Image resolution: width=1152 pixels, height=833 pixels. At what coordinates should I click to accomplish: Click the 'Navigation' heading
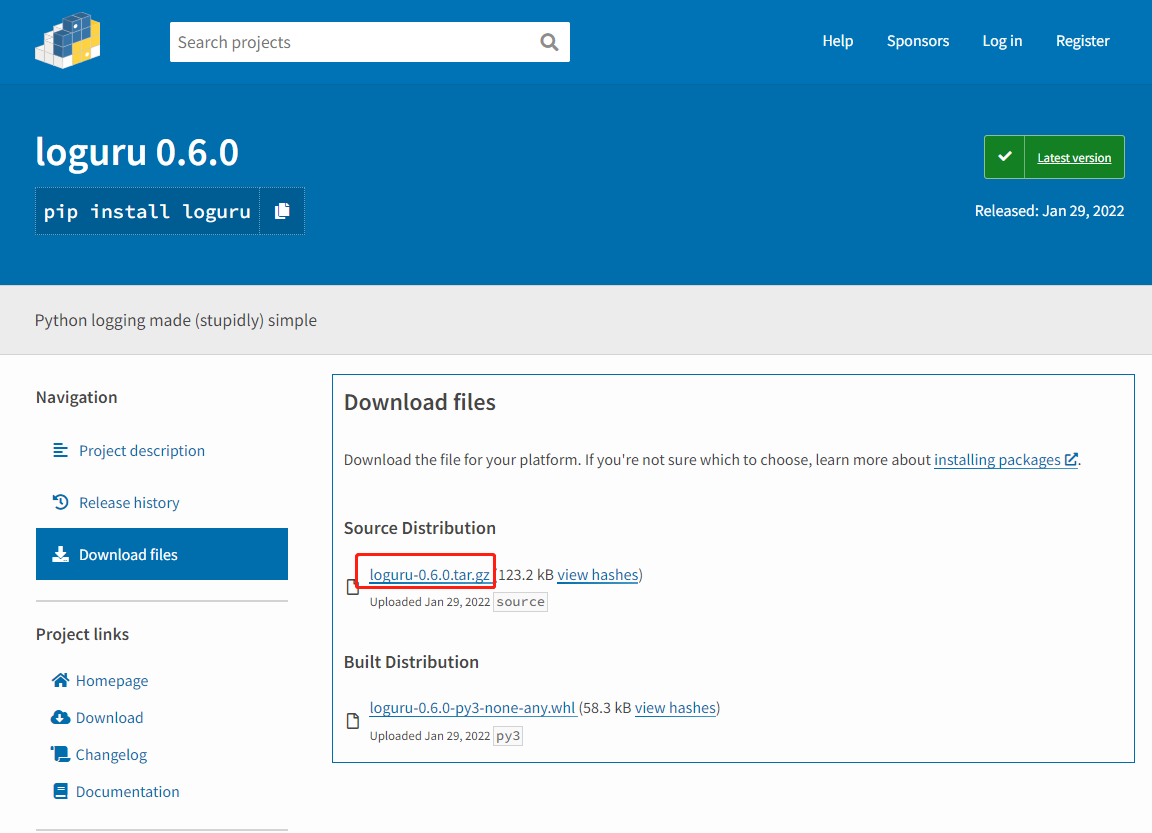pos(76,397)
